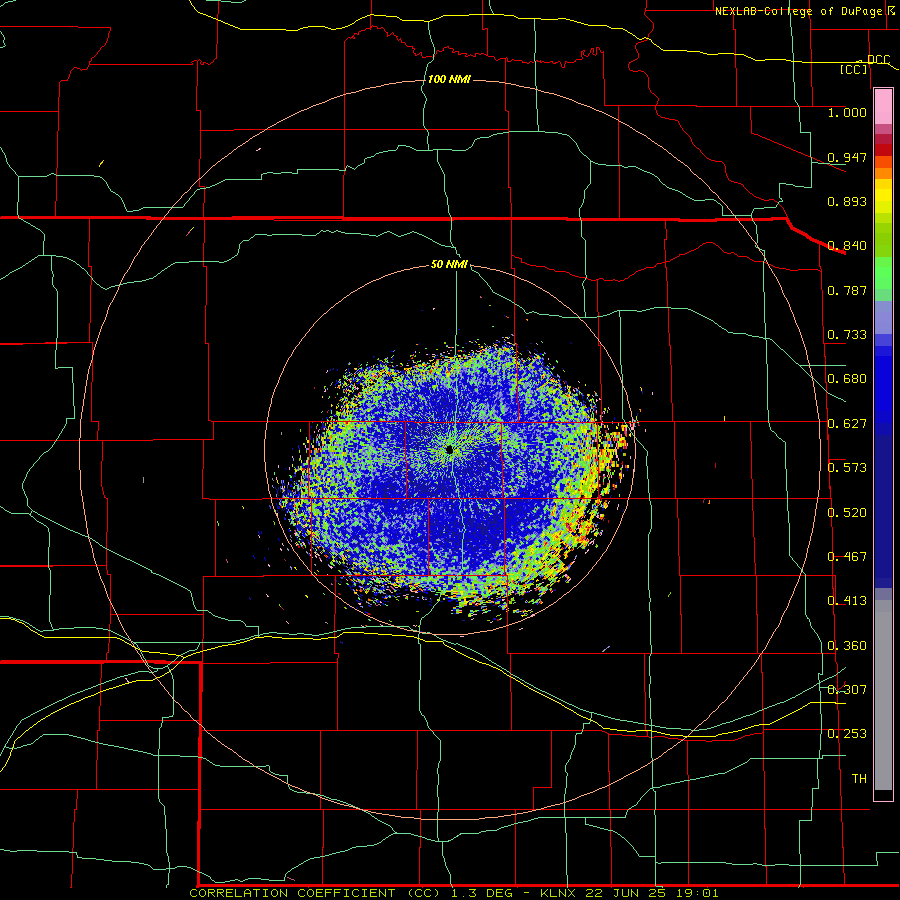Click the [CC] legend title
Image resolution: width=900 pixels, height=900 pixels.
[x=854, y=69]
